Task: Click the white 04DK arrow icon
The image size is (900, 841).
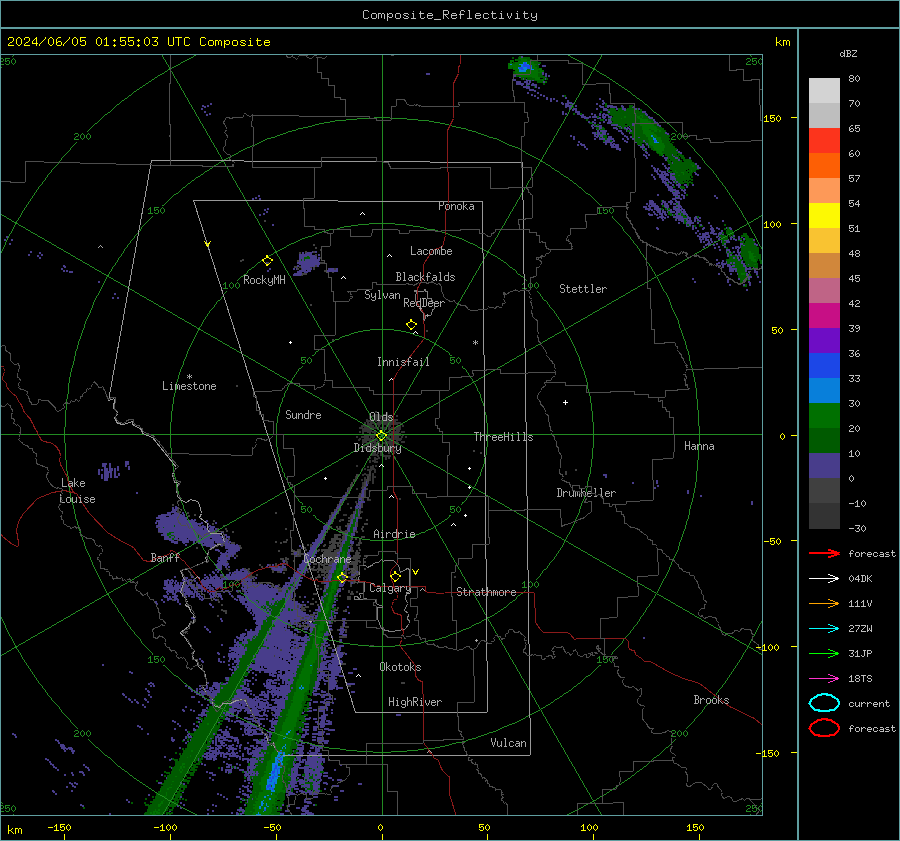Action: coord(824,579)
